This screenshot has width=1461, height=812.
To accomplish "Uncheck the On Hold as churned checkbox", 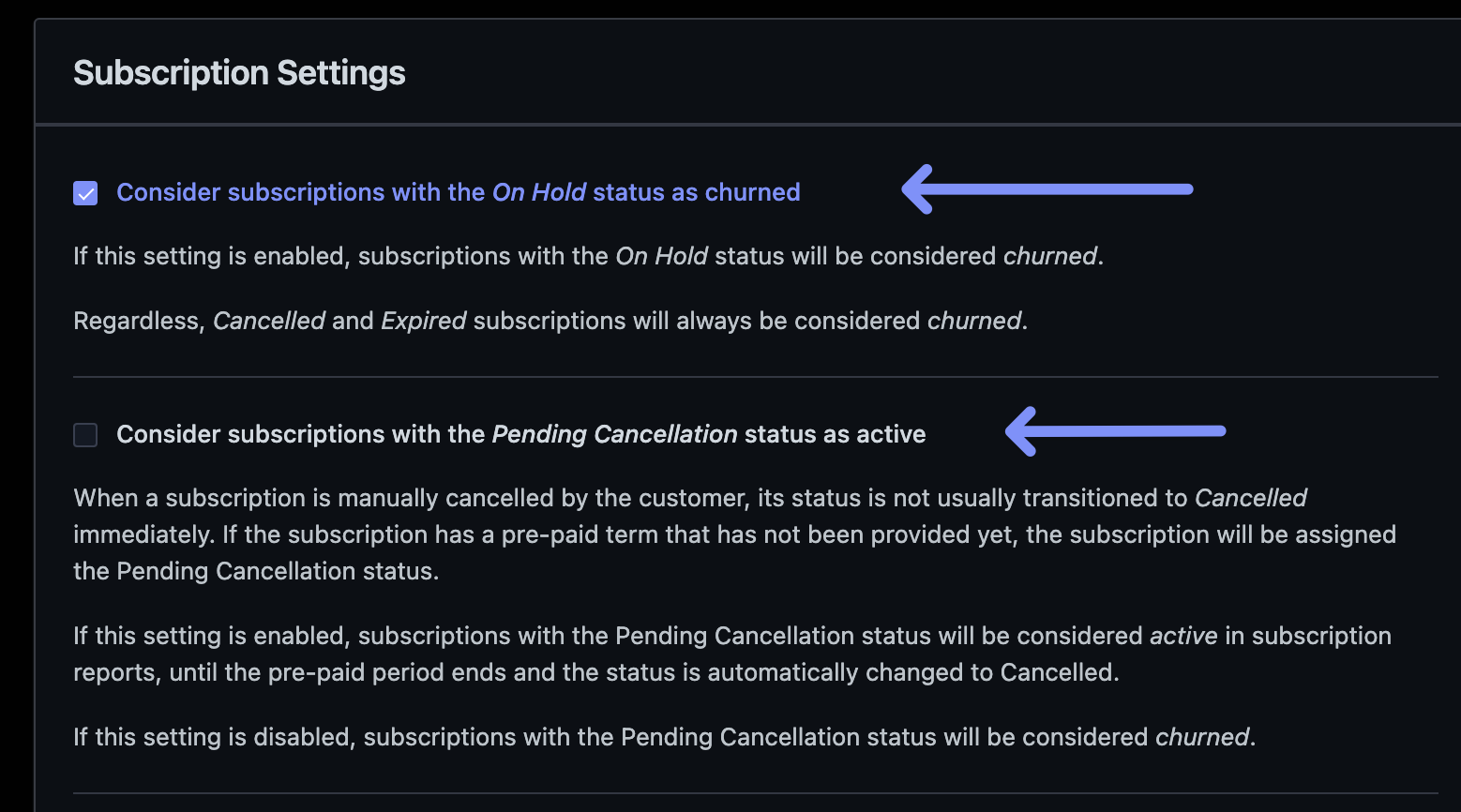I will coord(85,193).
